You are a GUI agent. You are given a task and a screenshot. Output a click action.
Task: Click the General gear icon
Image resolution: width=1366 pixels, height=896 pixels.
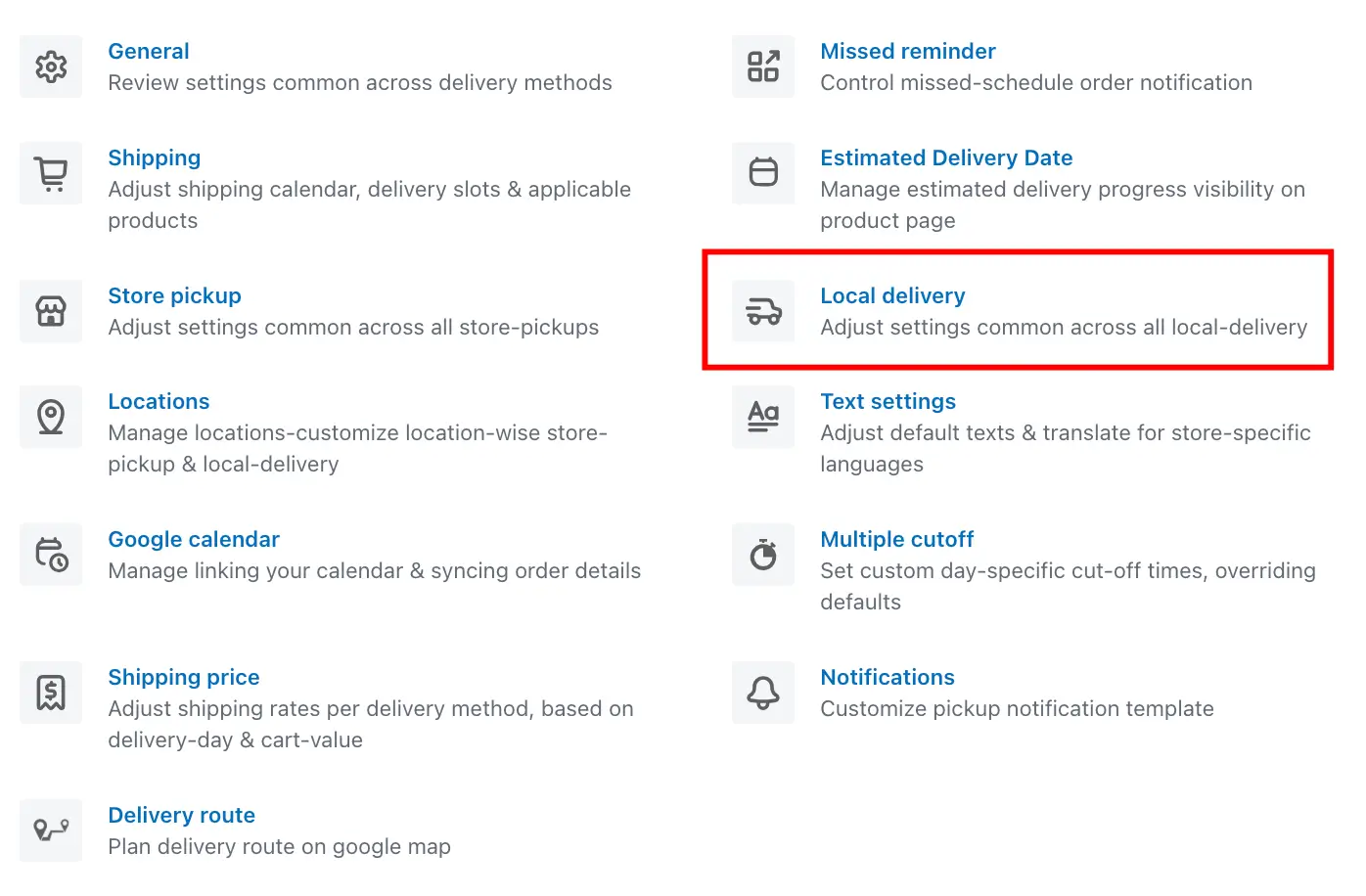[x=51, y=67]
